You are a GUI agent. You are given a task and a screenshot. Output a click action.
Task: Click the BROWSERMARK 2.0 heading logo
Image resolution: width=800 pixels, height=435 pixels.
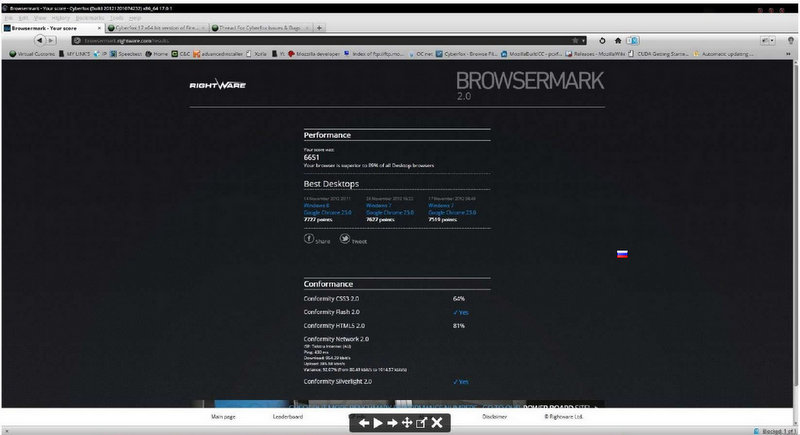click(530, 85)
